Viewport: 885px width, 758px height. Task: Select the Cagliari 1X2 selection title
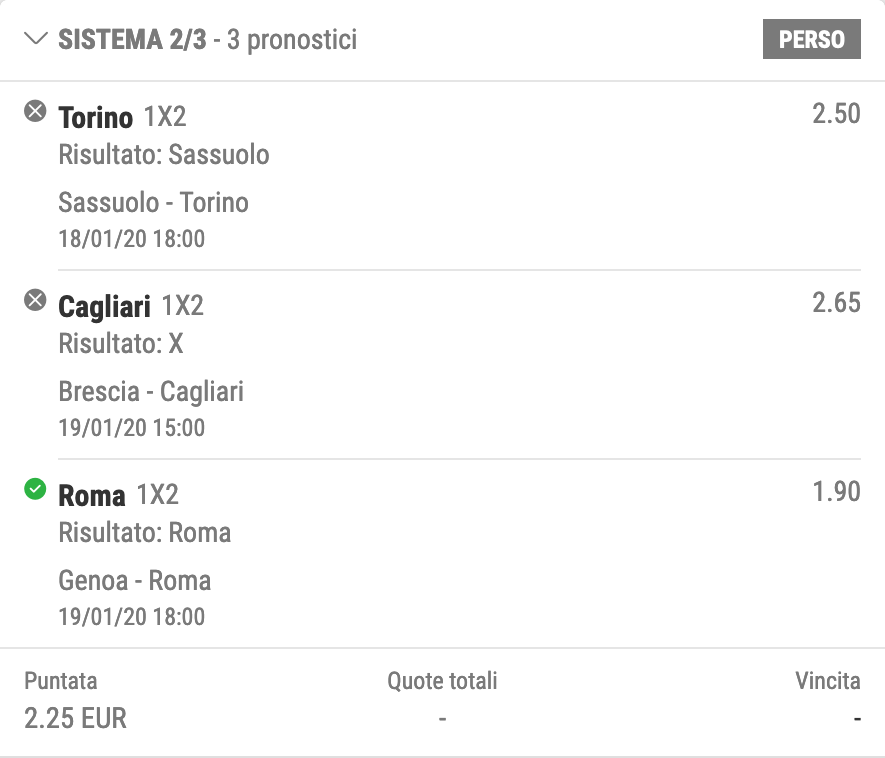(130, 306)
